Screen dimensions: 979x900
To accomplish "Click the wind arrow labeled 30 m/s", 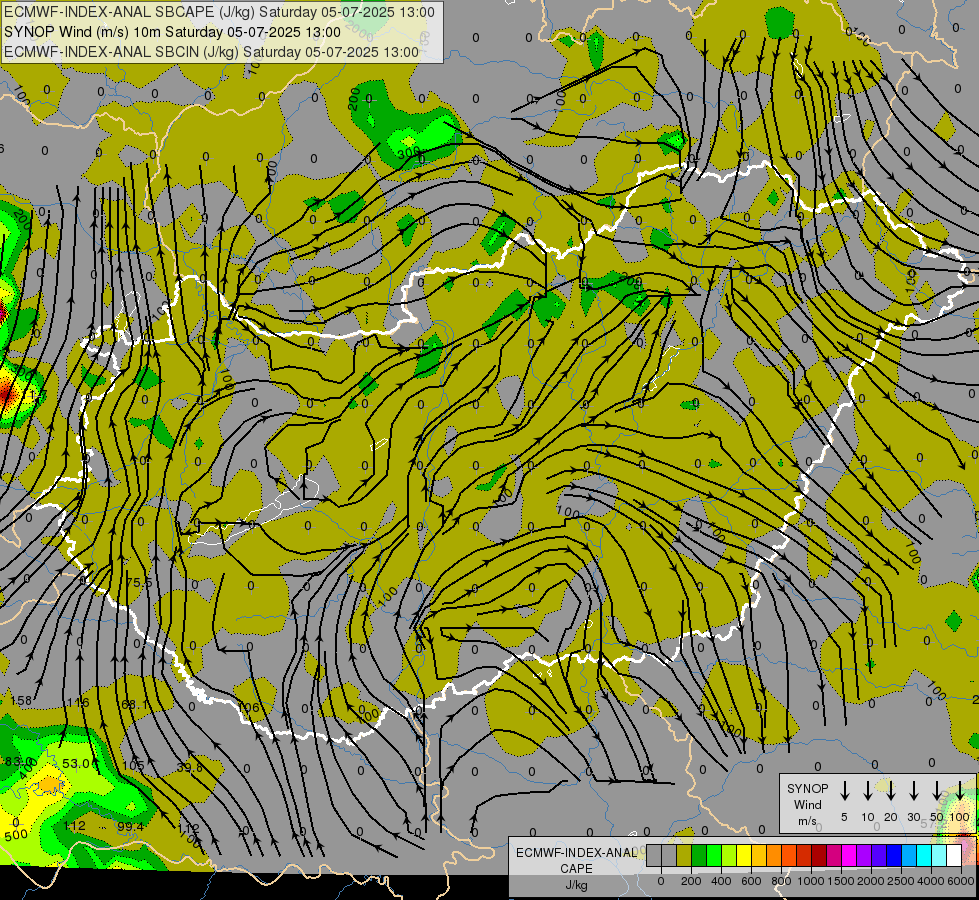I will point(913,791).
